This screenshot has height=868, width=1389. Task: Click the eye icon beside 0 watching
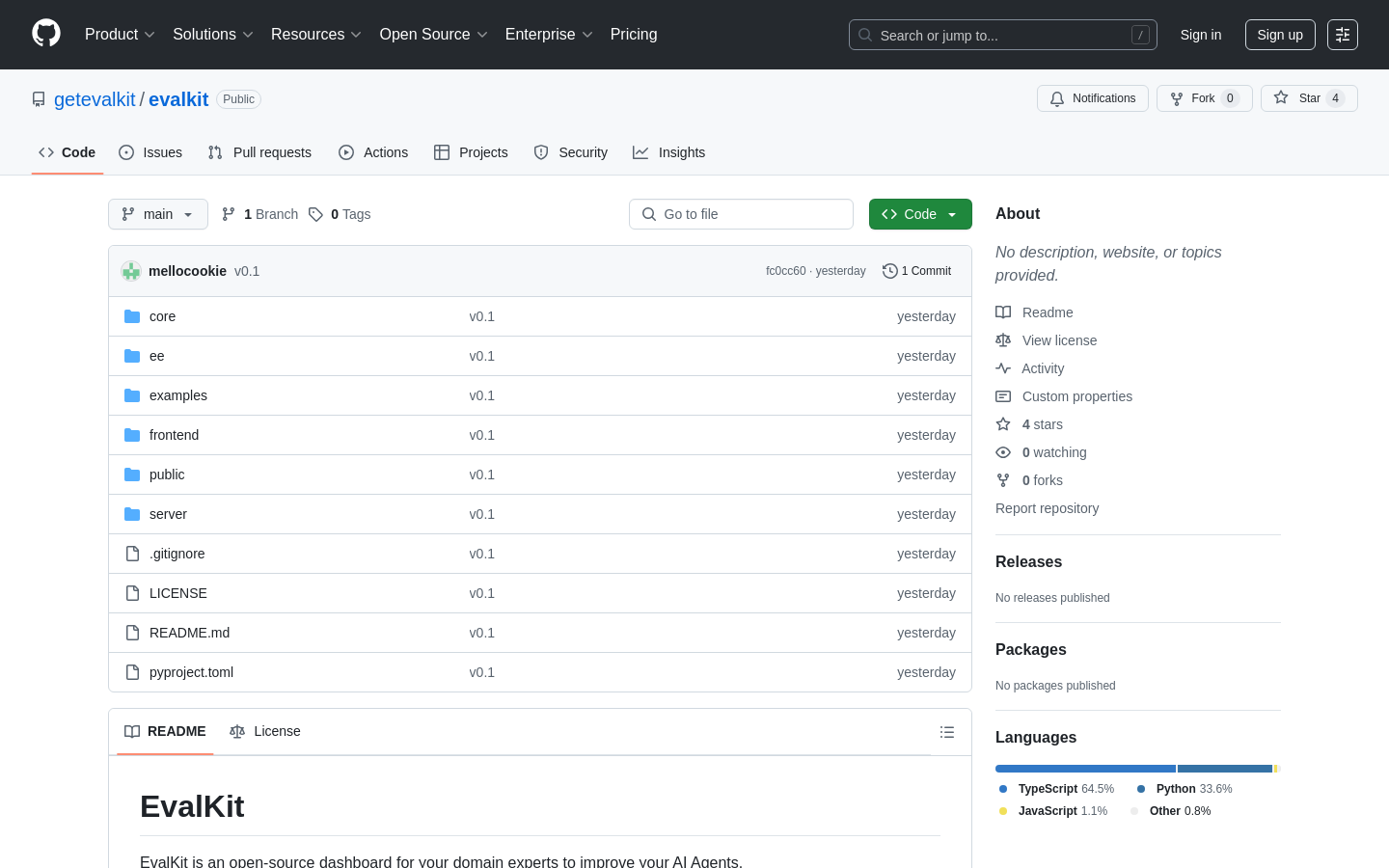1003,452
